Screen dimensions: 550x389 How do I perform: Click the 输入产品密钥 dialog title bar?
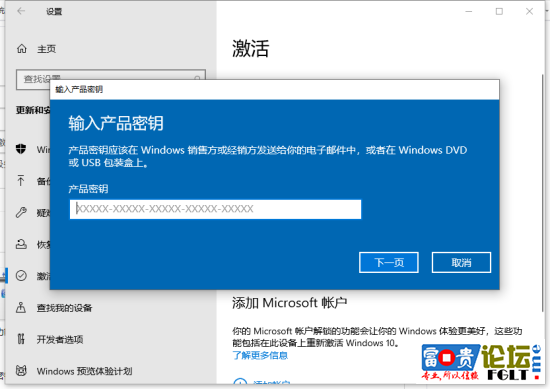275,89
